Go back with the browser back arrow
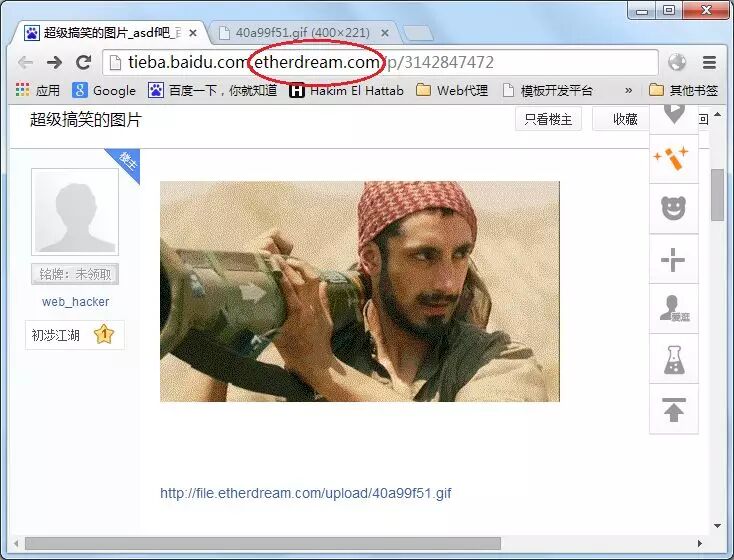The image size is (734, 560). pyautogui.click(x=25, y=62)
